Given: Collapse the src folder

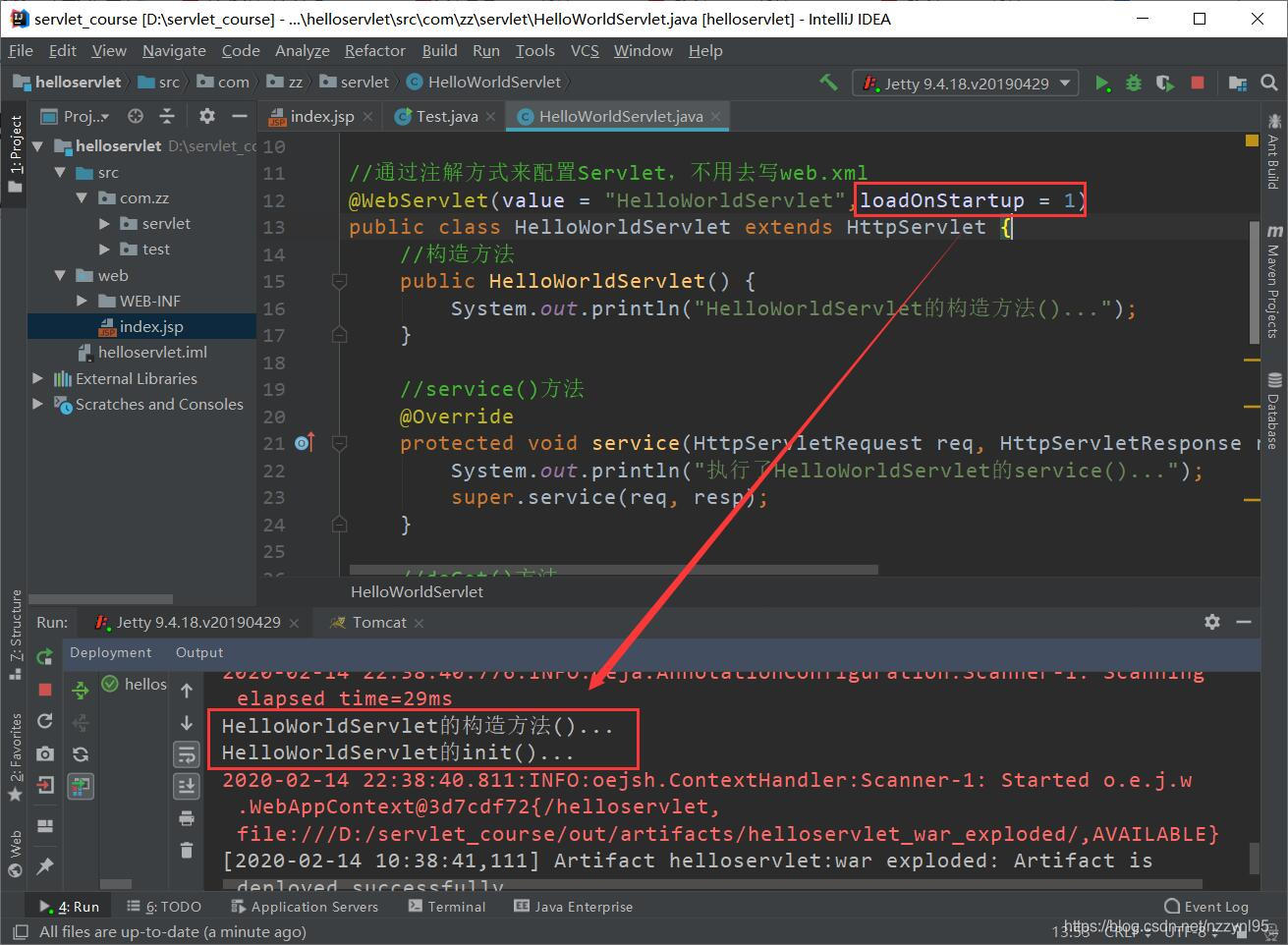Looking at the screenshot, I should [x=59, y=172].
